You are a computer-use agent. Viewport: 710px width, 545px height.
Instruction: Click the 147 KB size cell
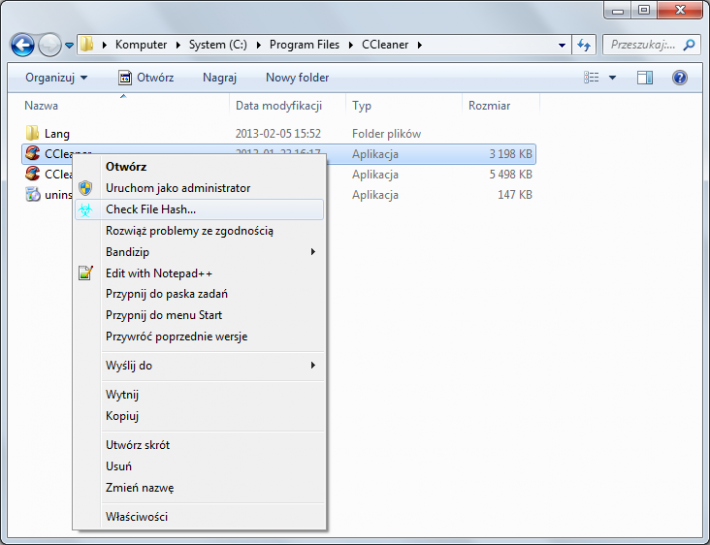tap(515, 195)
